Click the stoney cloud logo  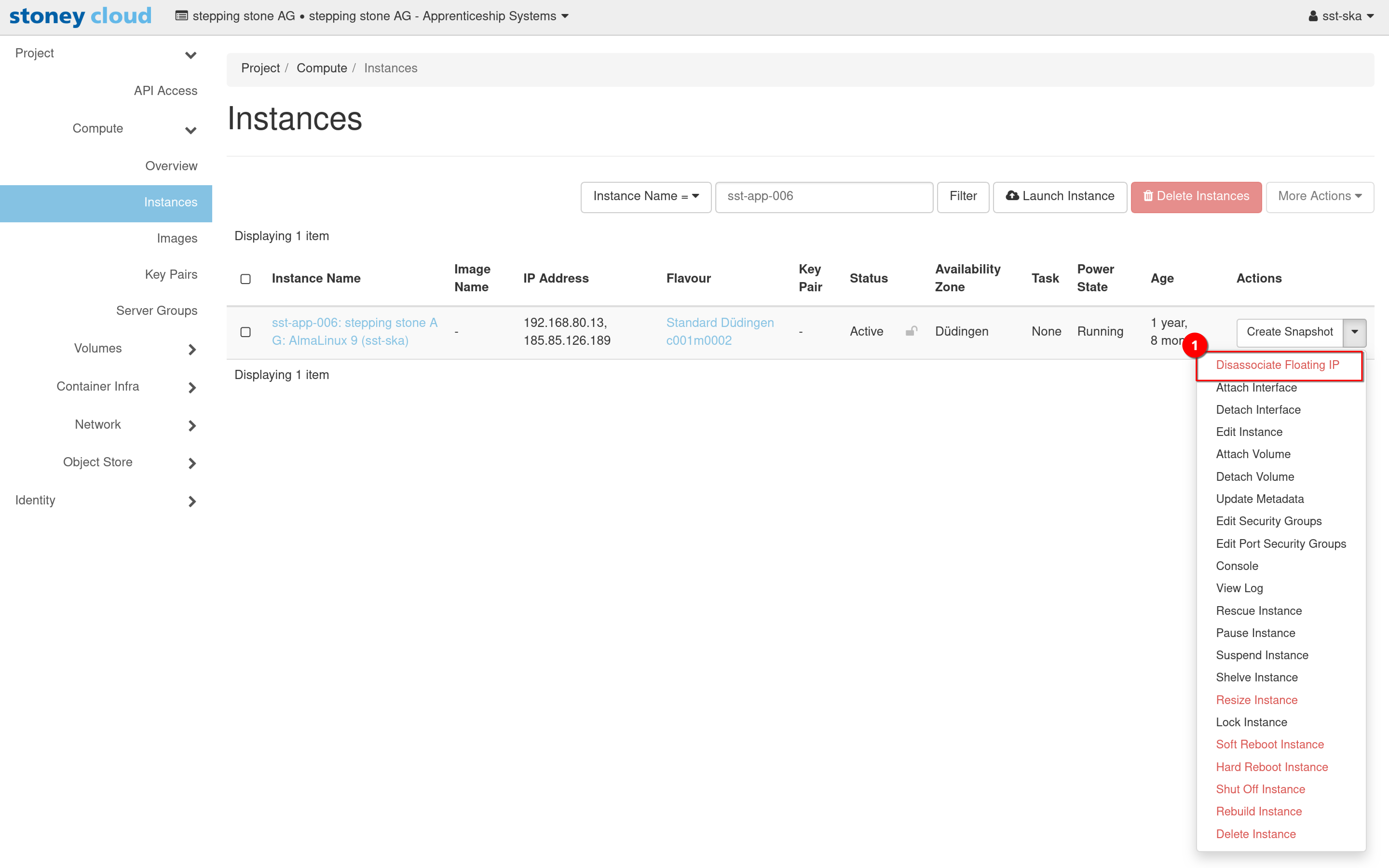pyautogui.click(x=80, y=16)
